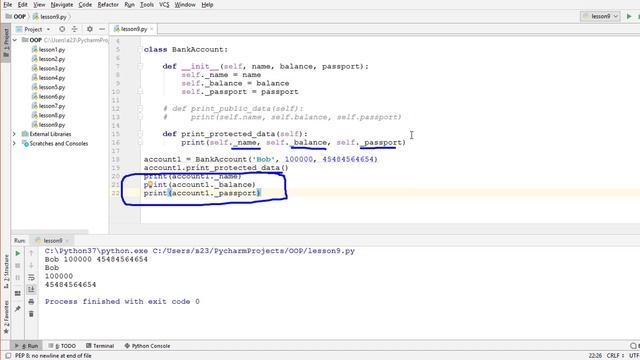Run lesson9 with the green toolbar play button
640x360 pixels.
tap(629, 16)
